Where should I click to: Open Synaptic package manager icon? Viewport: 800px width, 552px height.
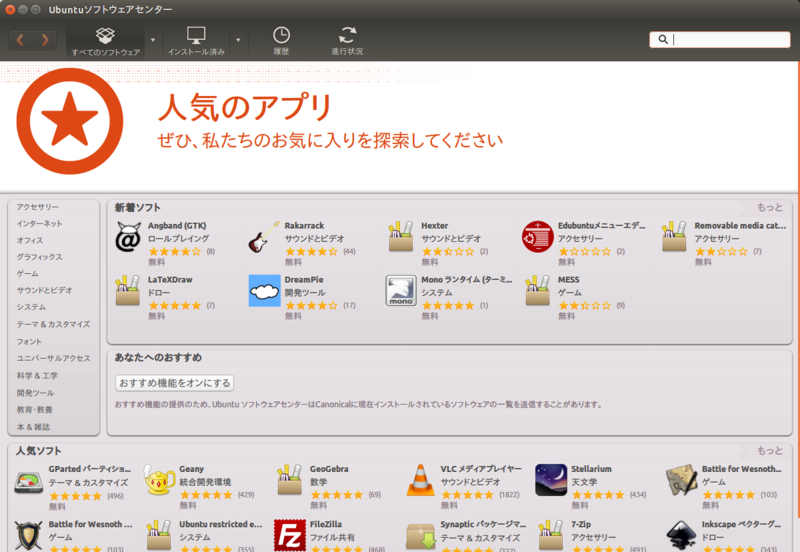pyautogui.click(x=420, y=536)
